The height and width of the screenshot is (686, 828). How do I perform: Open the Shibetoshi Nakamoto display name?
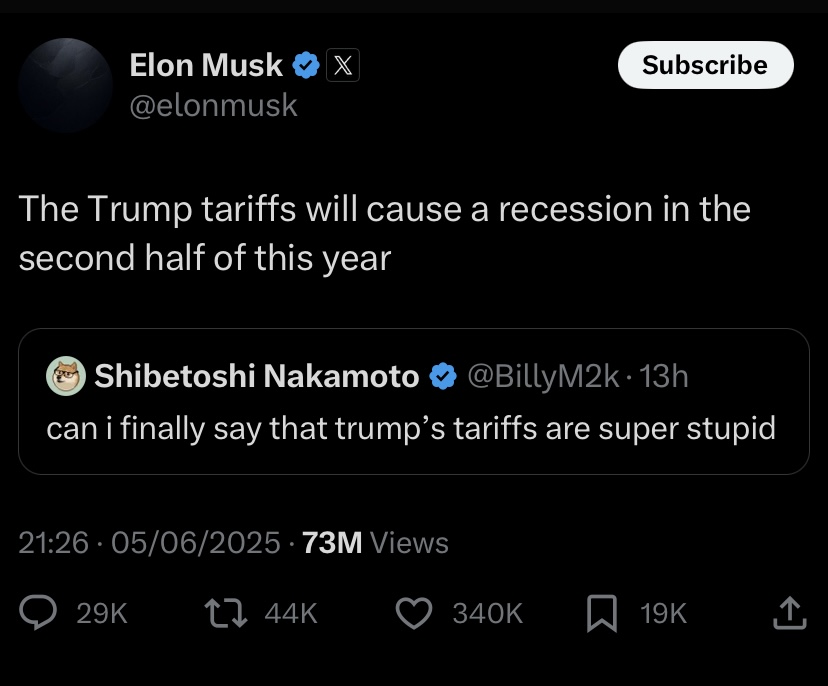click(x=256, y=376)
